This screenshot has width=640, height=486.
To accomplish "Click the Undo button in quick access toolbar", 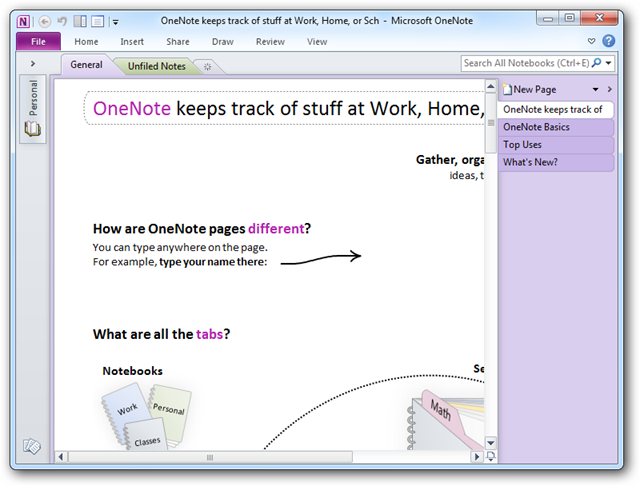I will 62,21.
